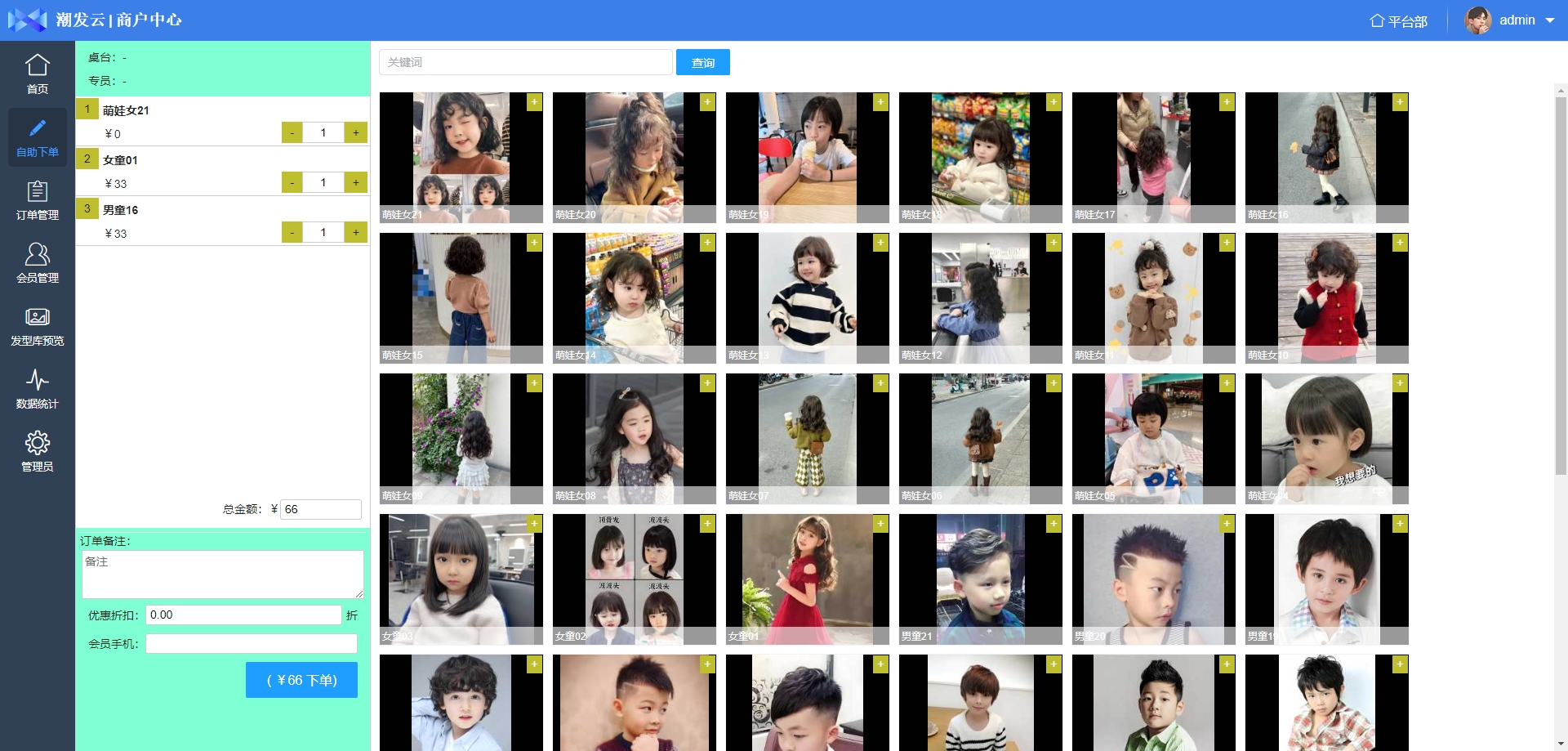Add 萌娃女21 using its plus icon

[x=534, y=101]
